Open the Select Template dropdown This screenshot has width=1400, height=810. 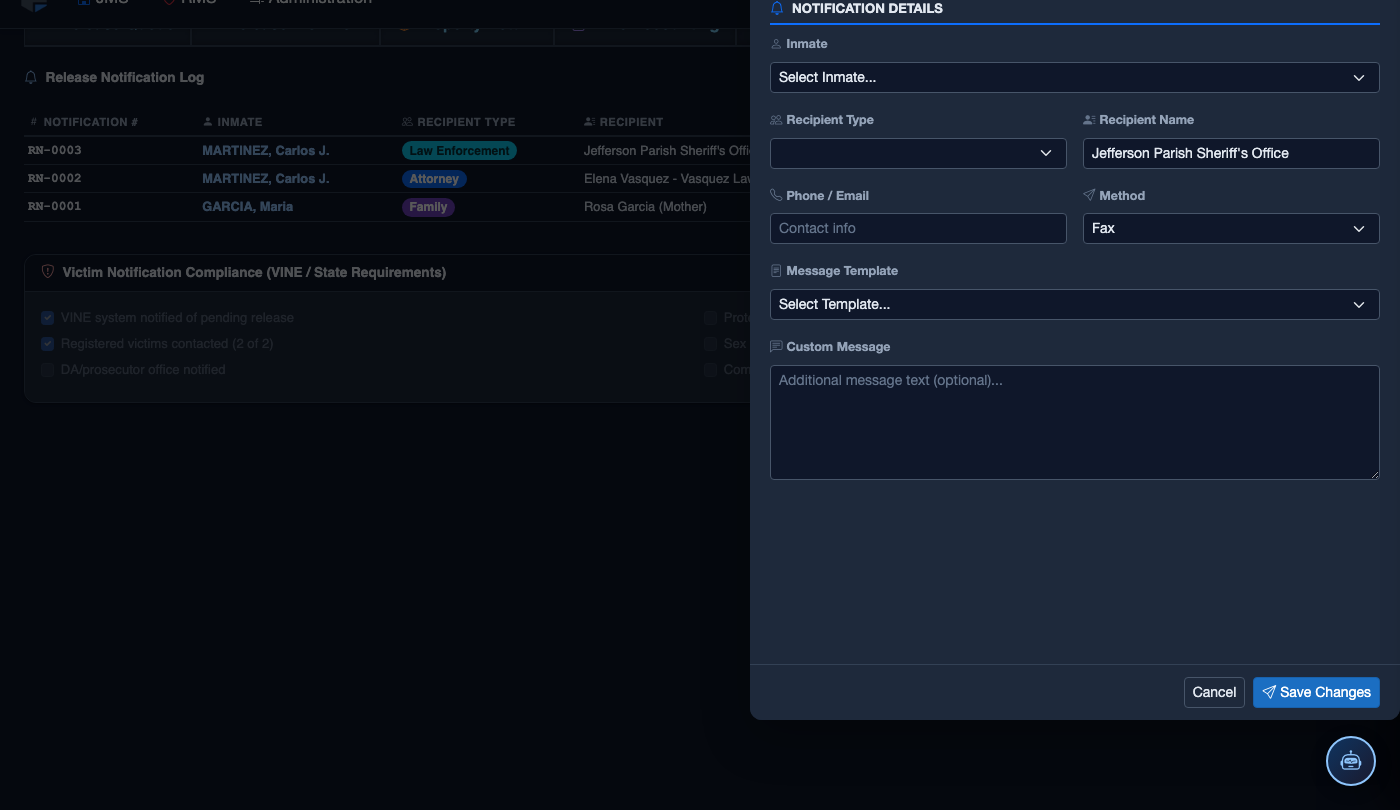pos(1074,304)
